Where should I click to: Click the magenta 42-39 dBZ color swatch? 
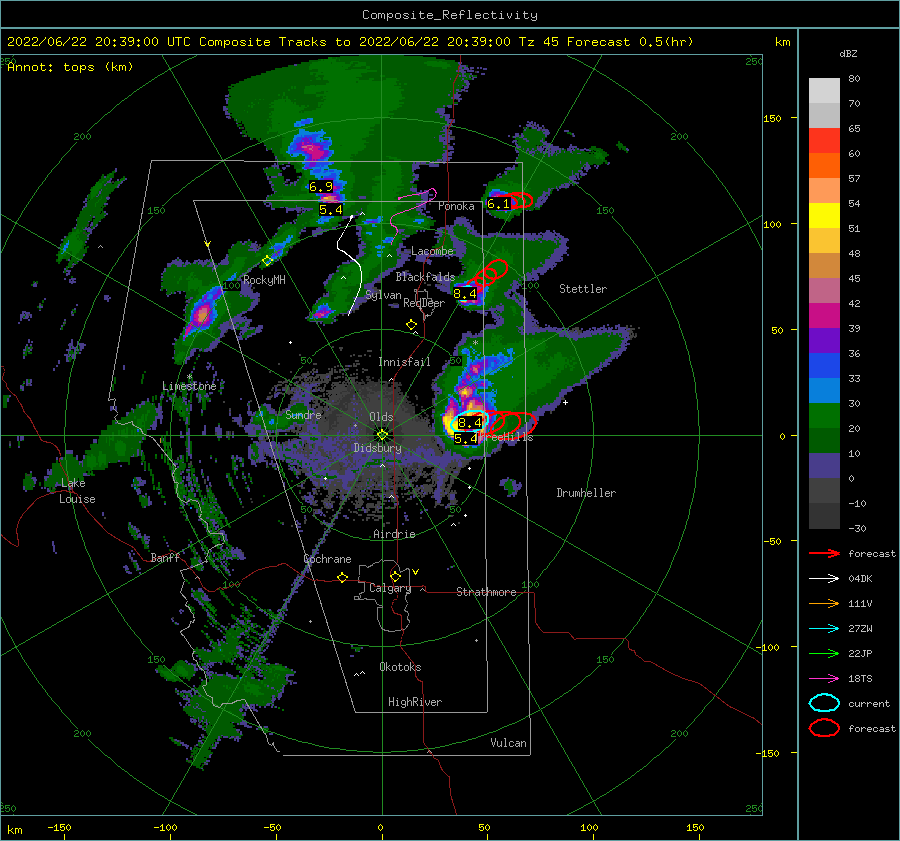tap(824, 316)
